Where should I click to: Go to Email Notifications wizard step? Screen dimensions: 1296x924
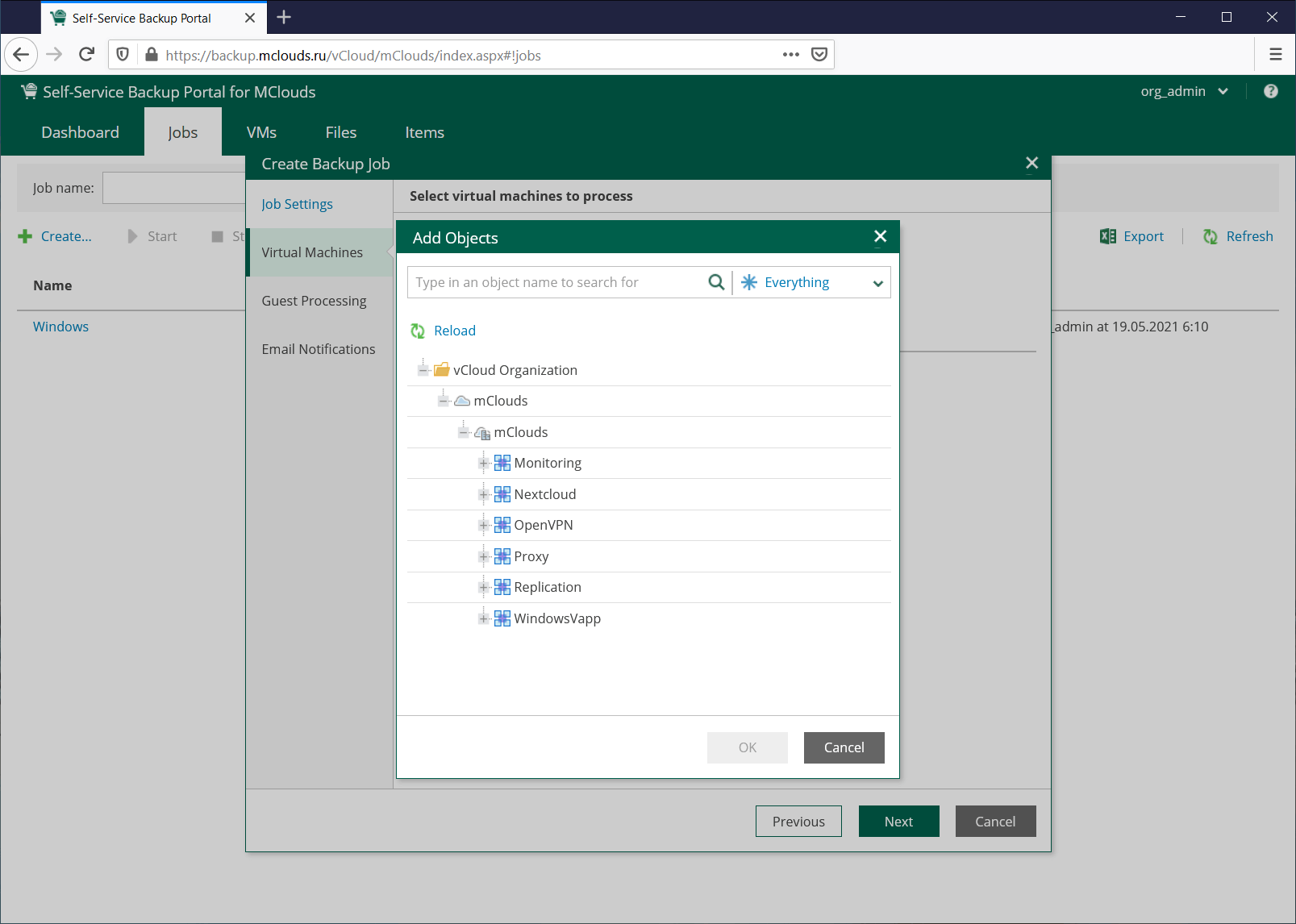tap(319, 349)
